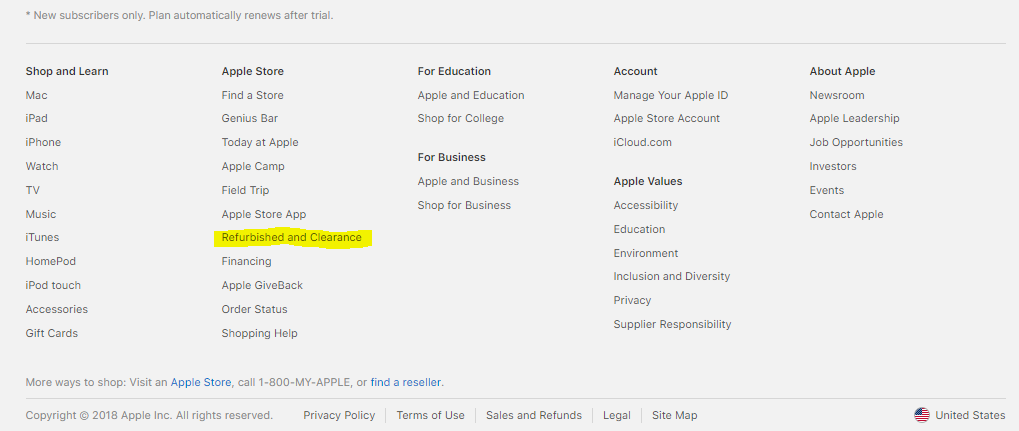This screenshot has height=431, width=1019.
Task: Check Order Status link
Action: 254,309
